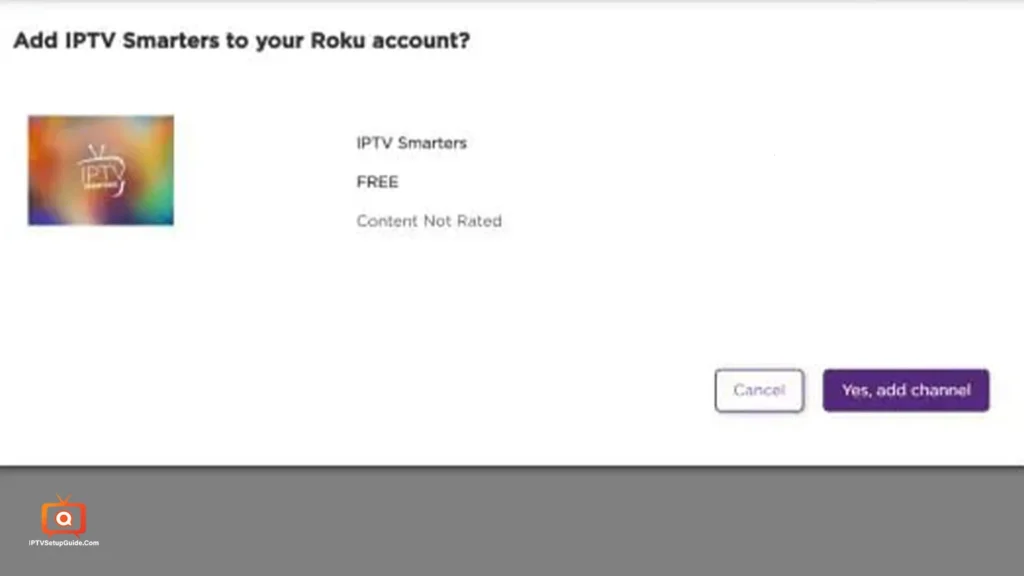
Task: Click the antenna TV logo inside the thumbnail
Action: coord(101,171)
